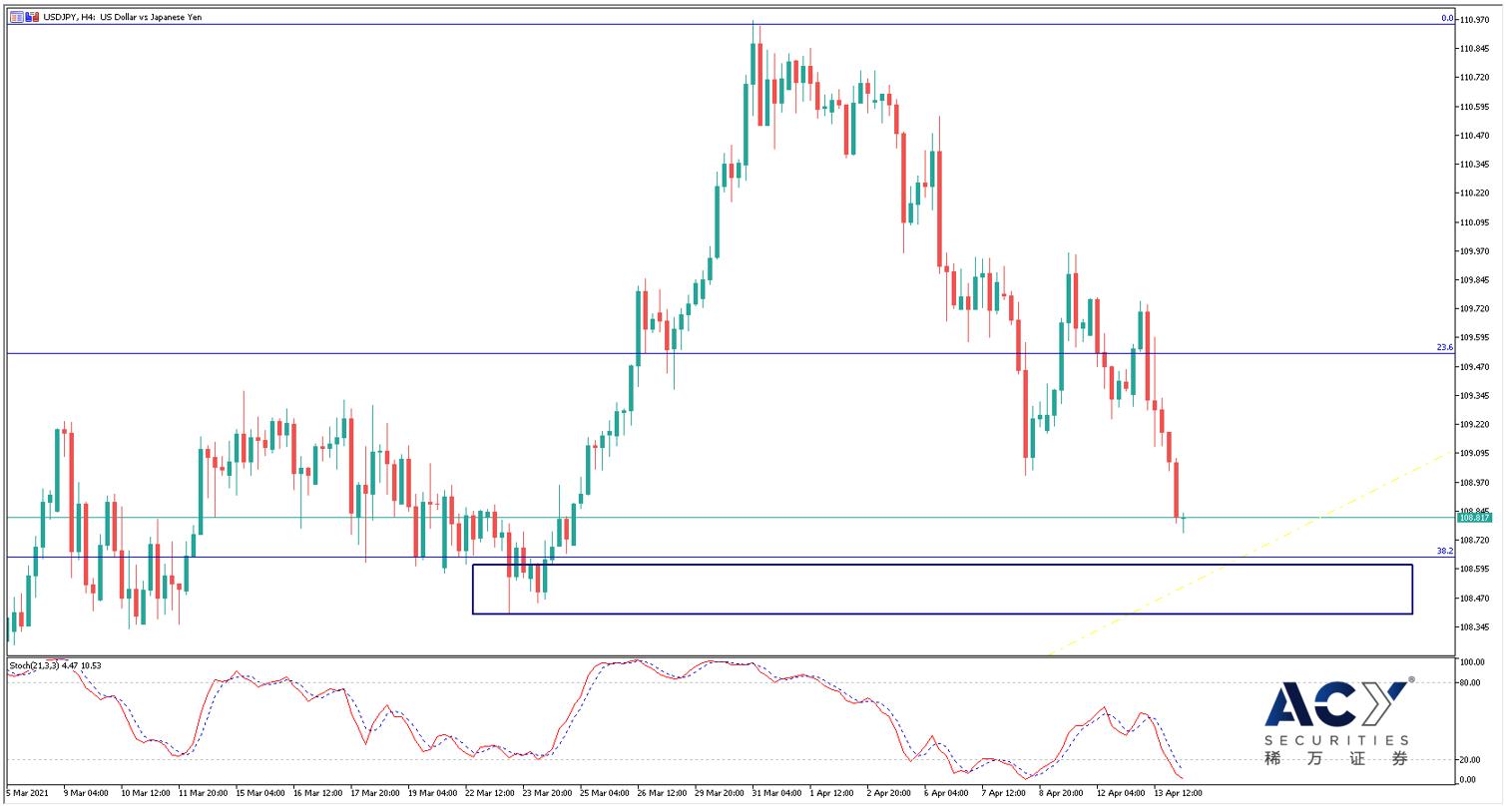1505x812 pixels.
Task: Click the 110.720 price axis label
Action: point(1474,77)
